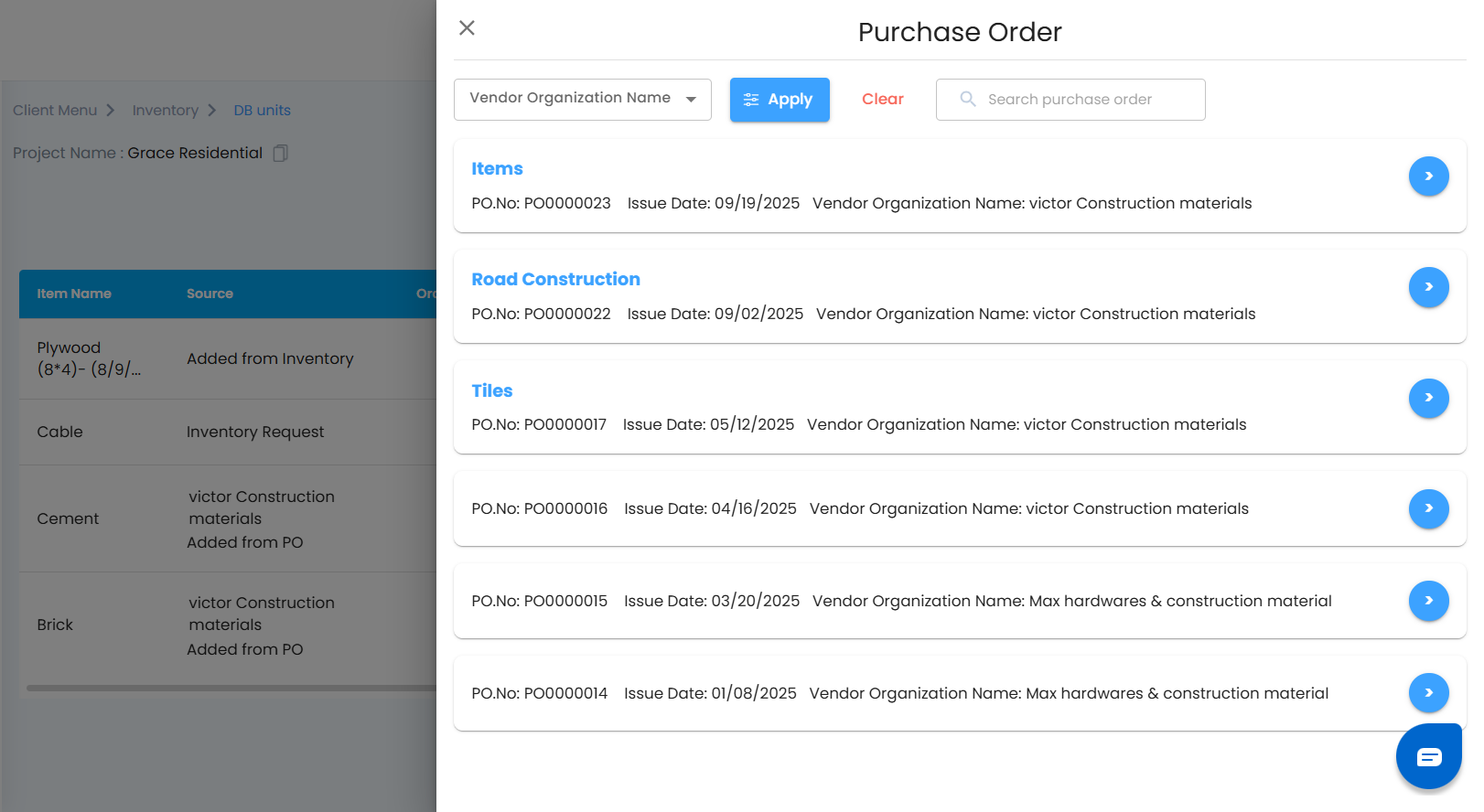Open the Items purchase order title

click(x=497, y=169)
